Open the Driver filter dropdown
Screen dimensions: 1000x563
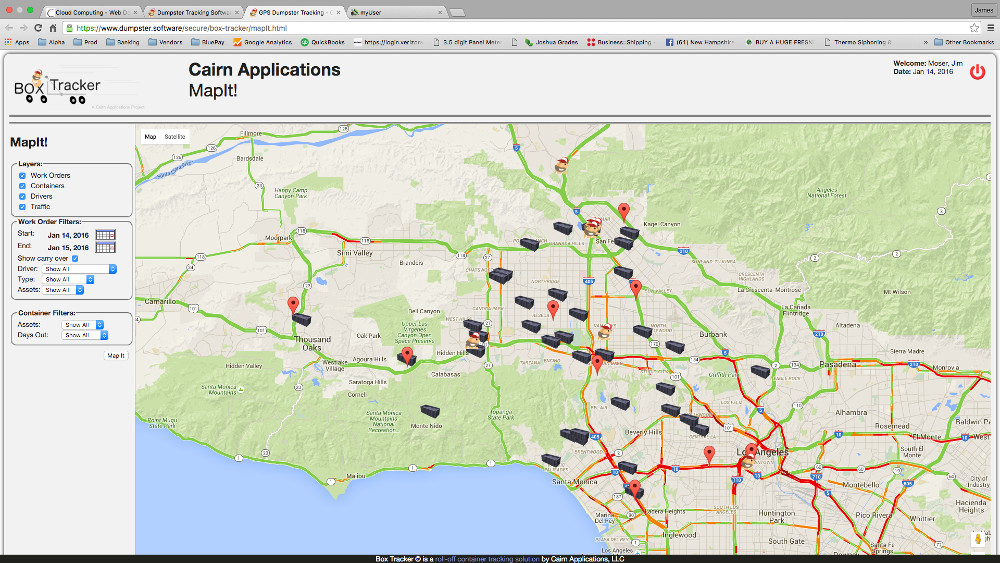pyautogui.click(x=80, y=269)
